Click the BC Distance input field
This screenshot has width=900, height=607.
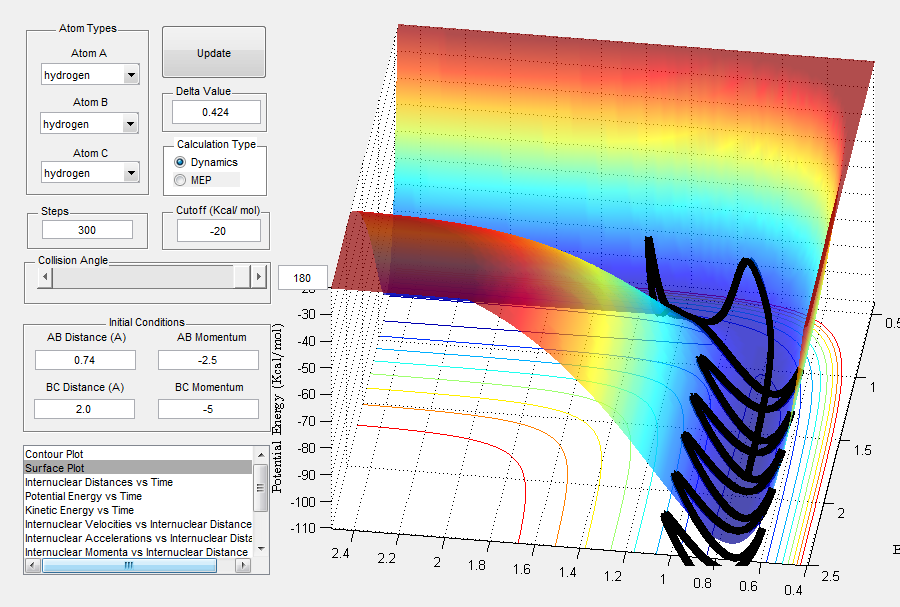84,409
